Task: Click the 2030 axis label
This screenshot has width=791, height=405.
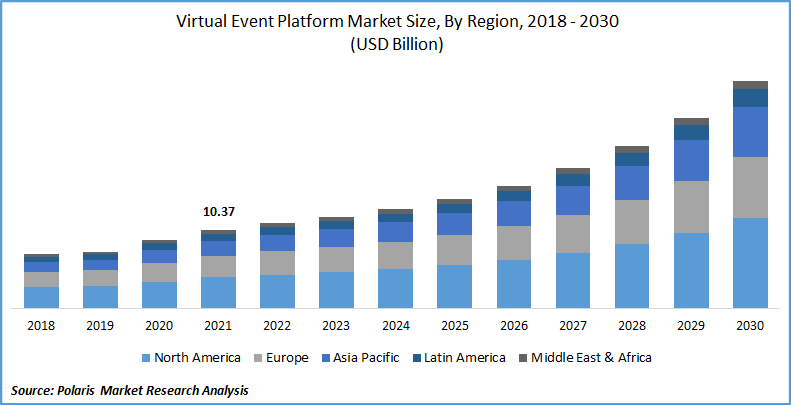Action: click(750, 326)
